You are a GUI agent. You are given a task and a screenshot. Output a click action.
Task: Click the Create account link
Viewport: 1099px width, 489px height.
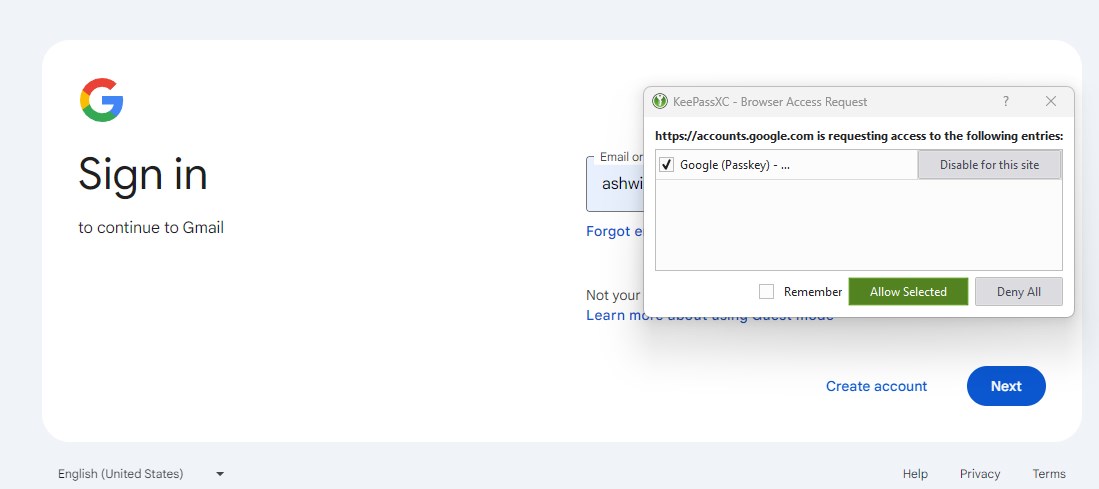tap(876, 386)
